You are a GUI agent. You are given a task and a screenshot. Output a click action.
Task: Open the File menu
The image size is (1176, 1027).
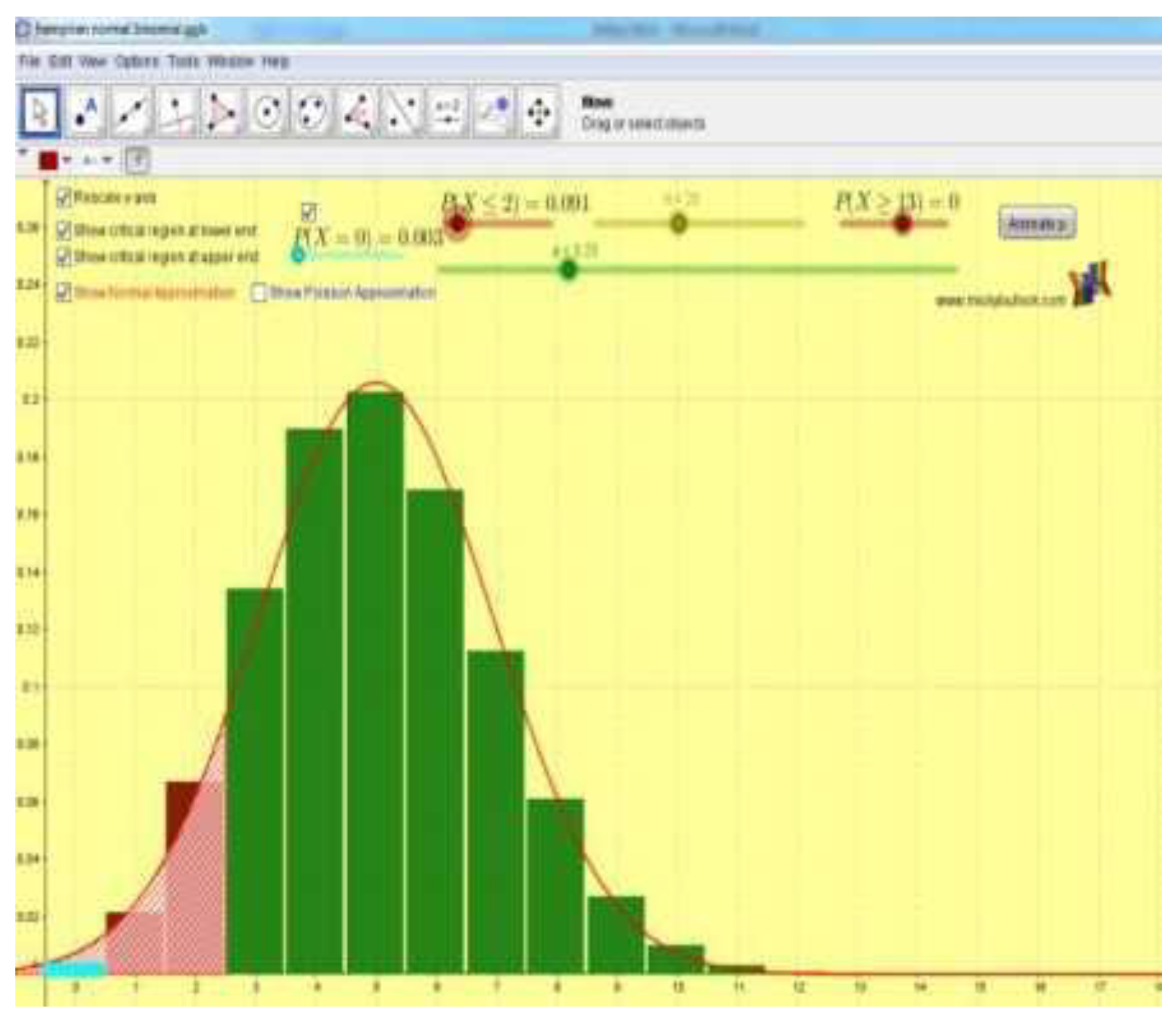[29, 62]
